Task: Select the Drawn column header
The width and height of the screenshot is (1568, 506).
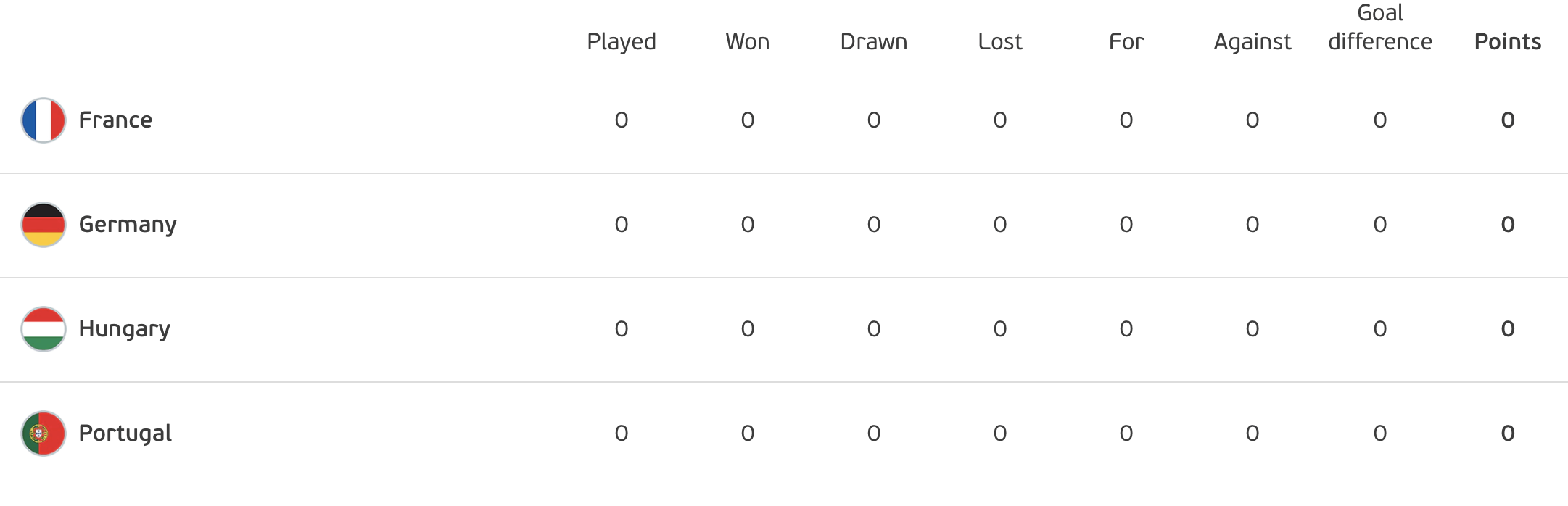Action: pos(874,41)
